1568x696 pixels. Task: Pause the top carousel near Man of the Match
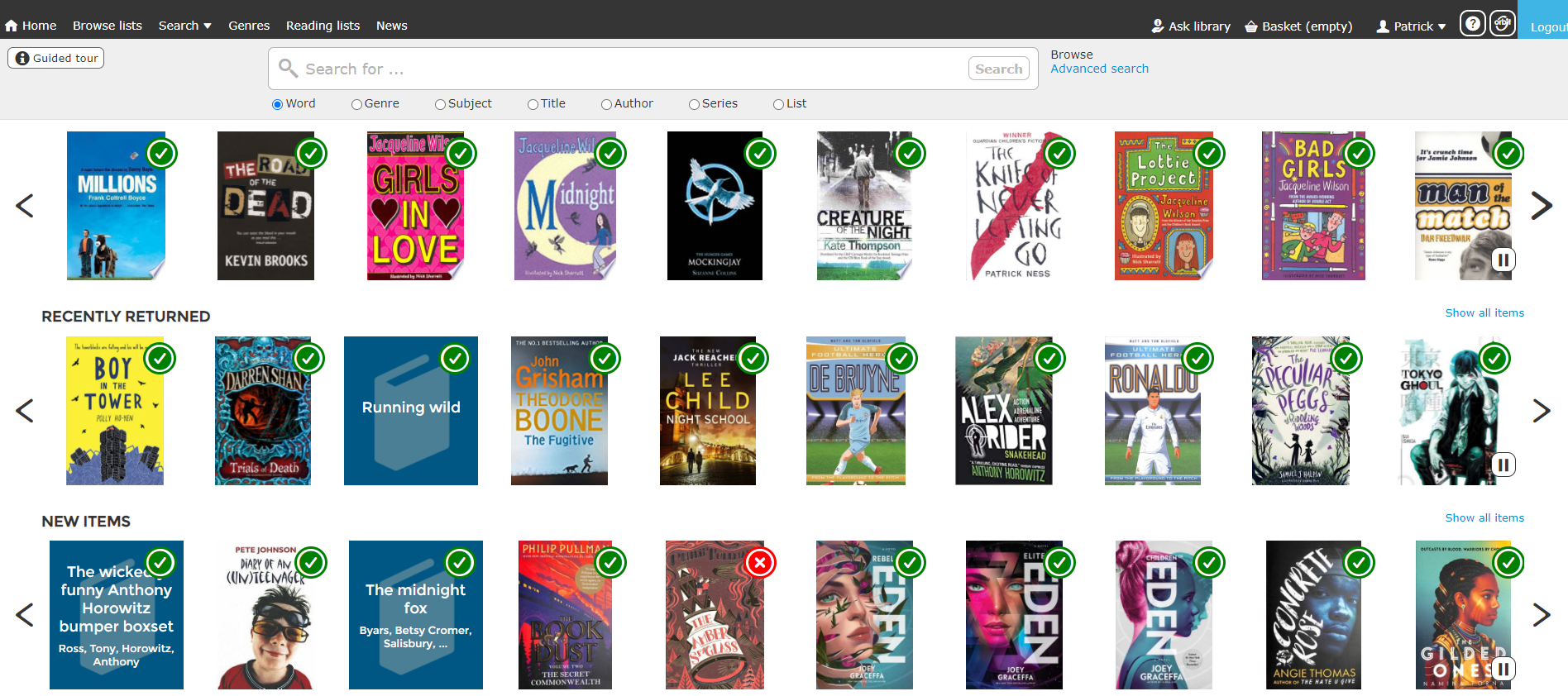tap(1503, 260)
